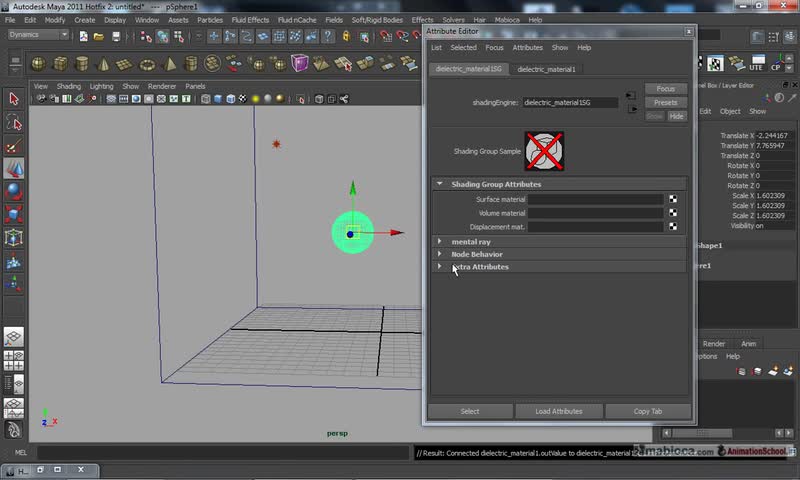
Task: Switch to four-view panel layout
Action: (14, 360)
